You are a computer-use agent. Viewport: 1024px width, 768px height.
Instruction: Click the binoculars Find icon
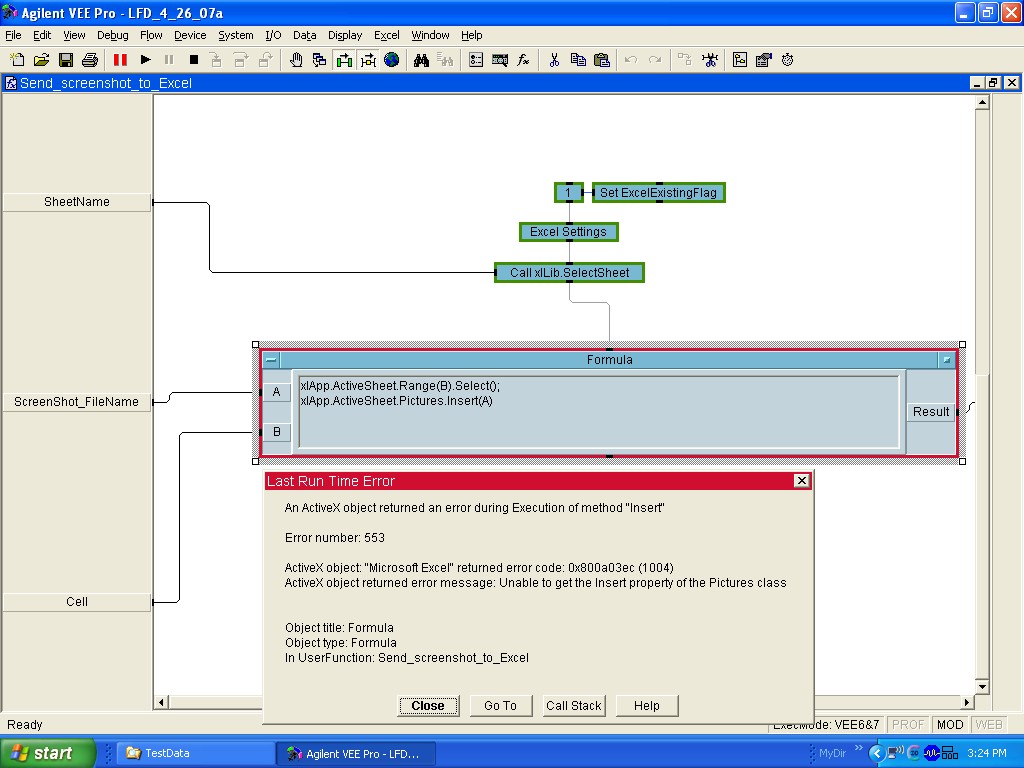(x=421, y=60)
